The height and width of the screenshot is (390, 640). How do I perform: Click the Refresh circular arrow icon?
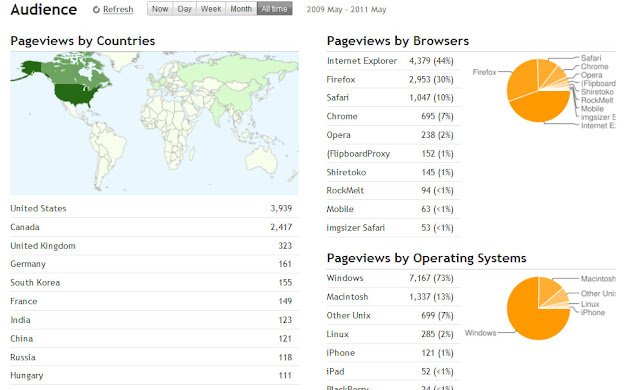[x=96, y=9]
